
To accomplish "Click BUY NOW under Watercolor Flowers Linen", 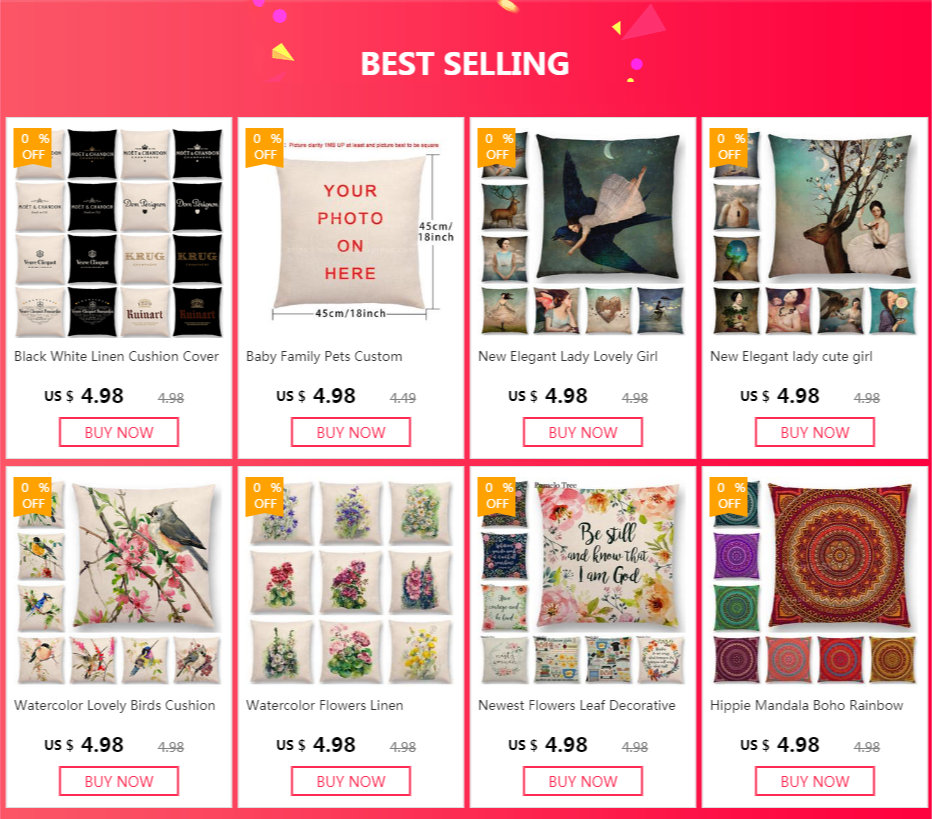I will point(351,781).
